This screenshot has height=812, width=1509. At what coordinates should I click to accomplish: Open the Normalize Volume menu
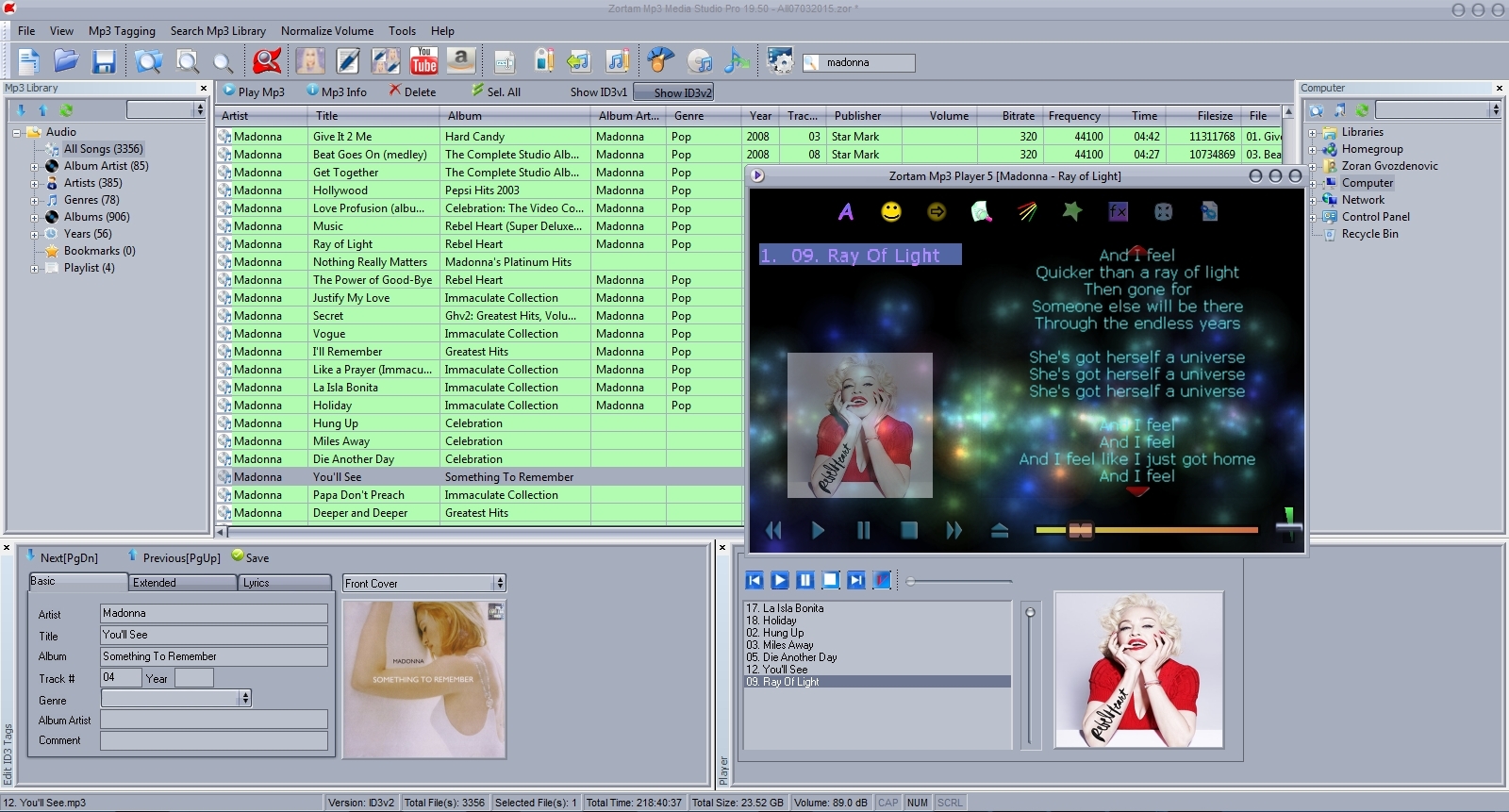[327, 31]
